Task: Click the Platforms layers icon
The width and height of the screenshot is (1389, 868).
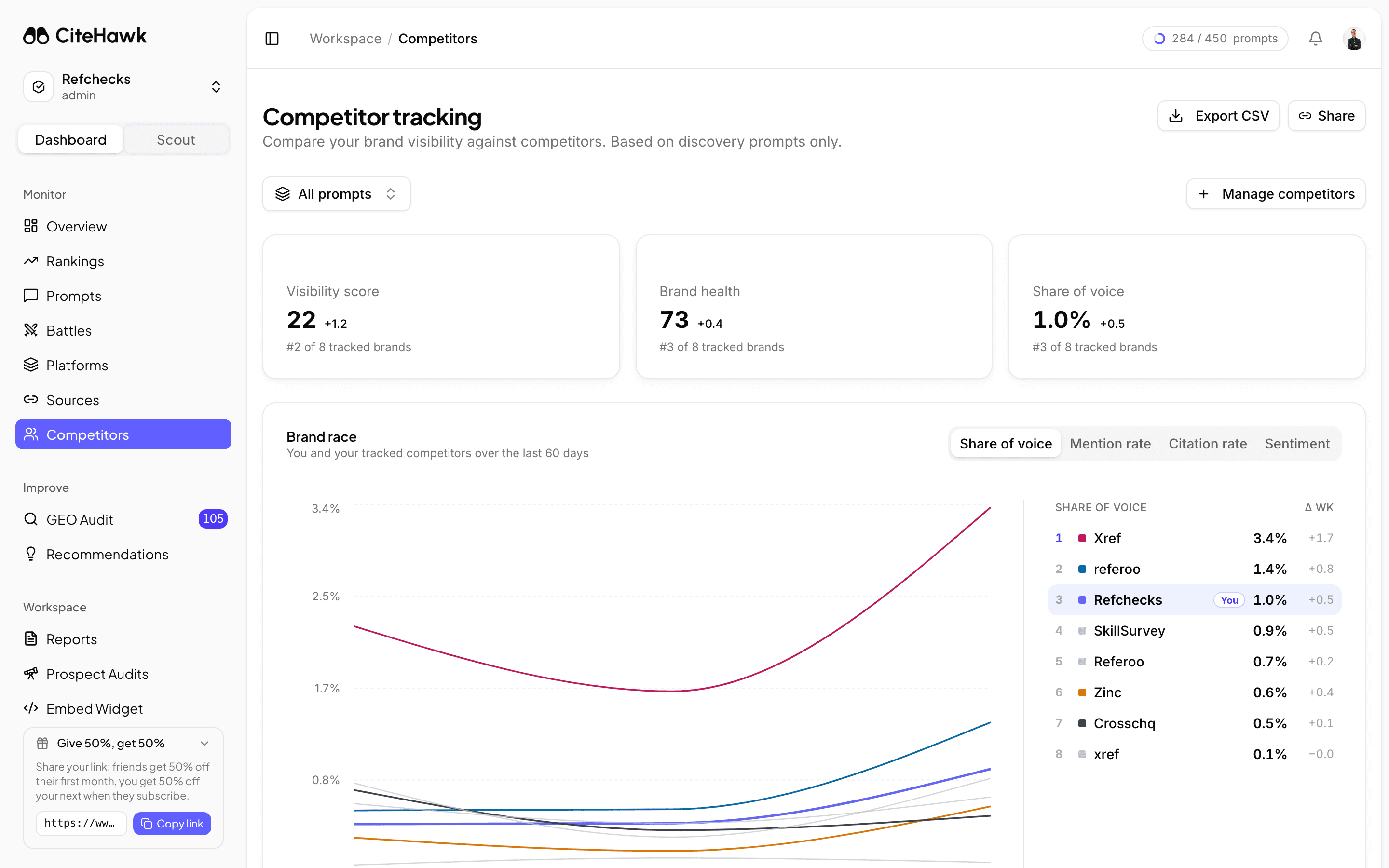Action: coord(31,365)
